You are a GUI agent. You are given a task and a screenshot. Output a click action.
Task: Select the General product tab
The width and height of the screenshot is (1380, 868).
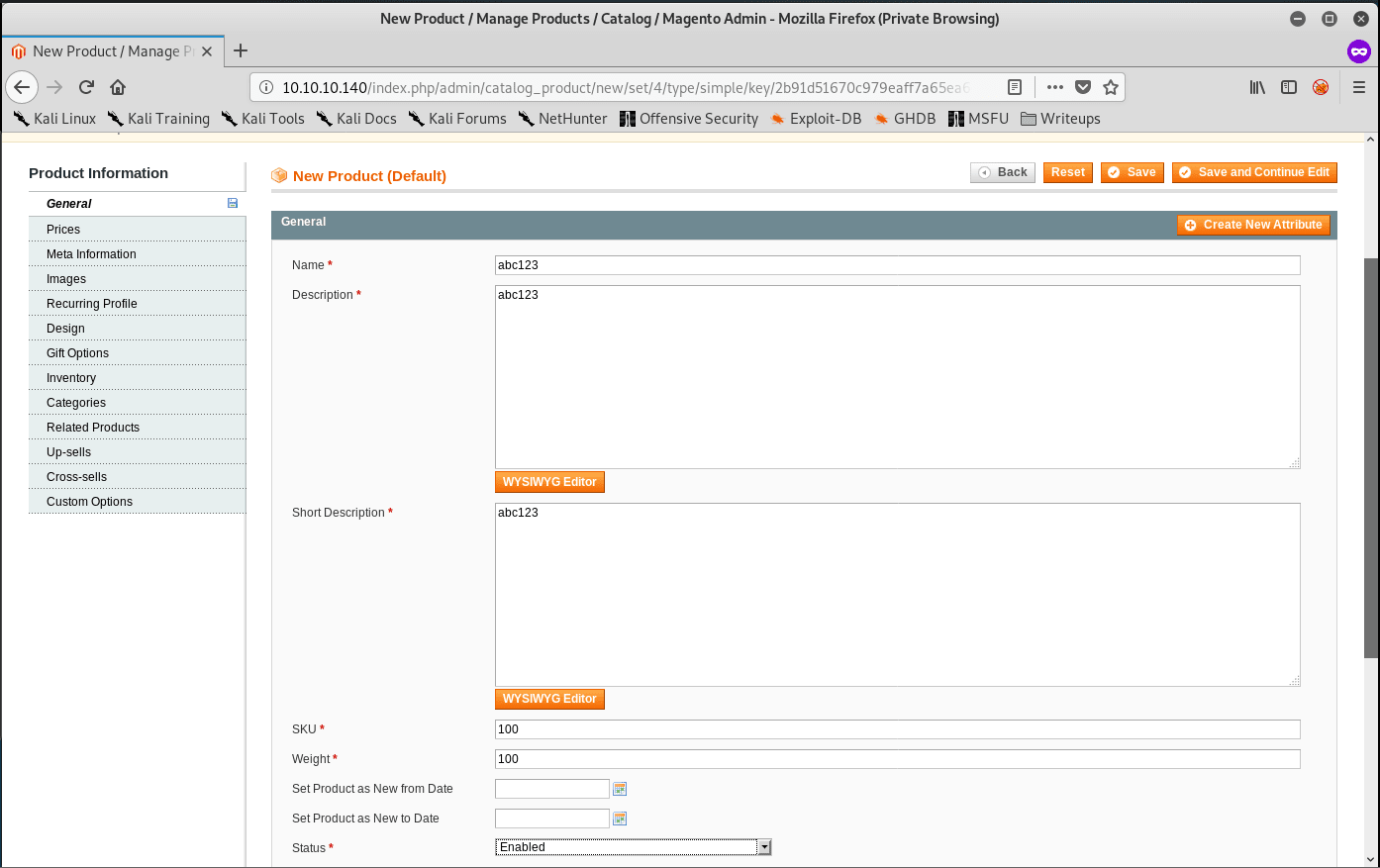tap(137, 204)
